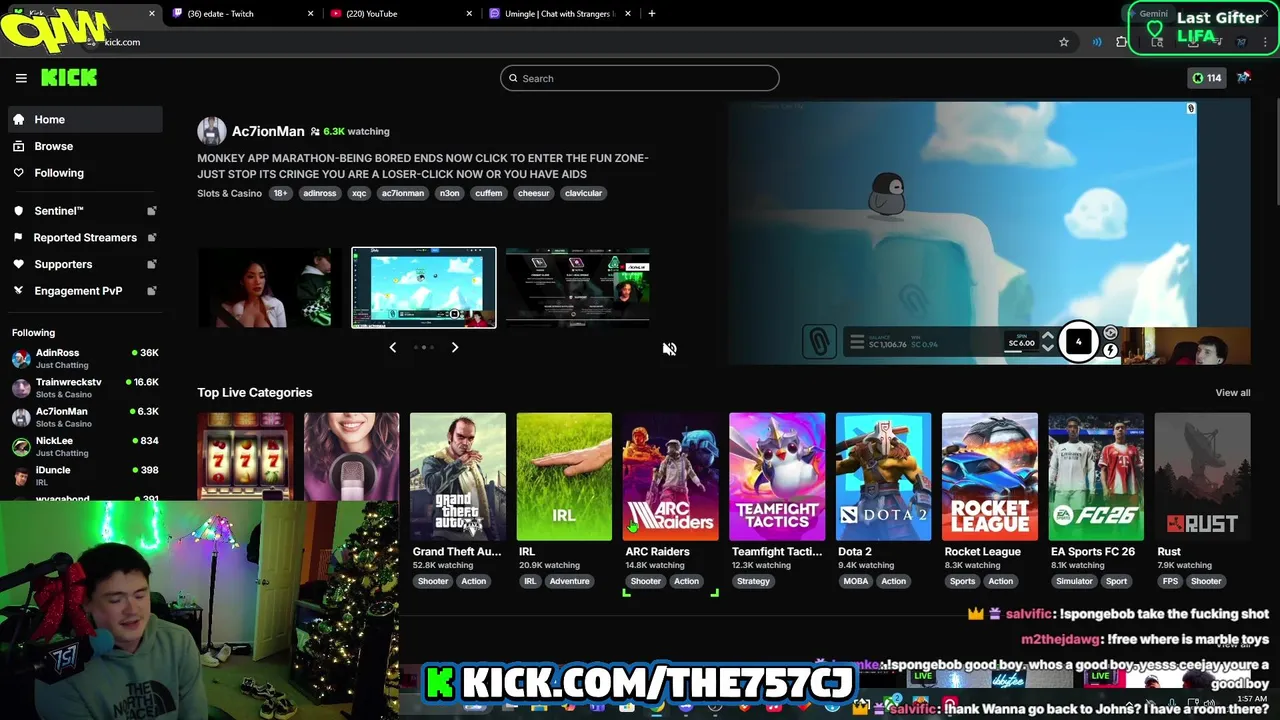Viewport: 1280px width, 720px height.
Task: Click the external-link icon beside Supporters
Action: point(152,264)
